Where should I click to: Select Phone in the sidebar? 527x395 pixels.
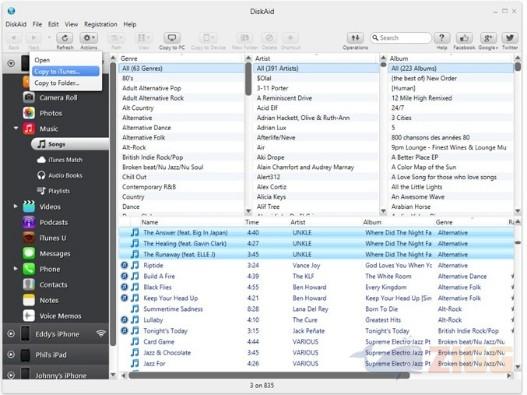[x=50, y=269]
